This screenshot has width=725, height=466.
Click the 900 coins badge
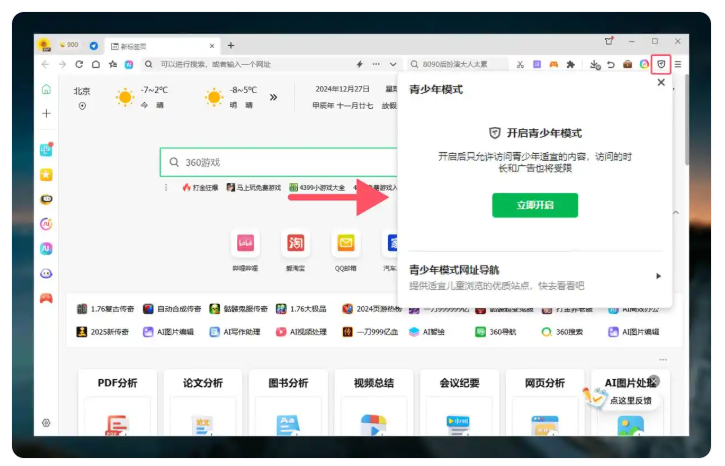click(69, 45)
